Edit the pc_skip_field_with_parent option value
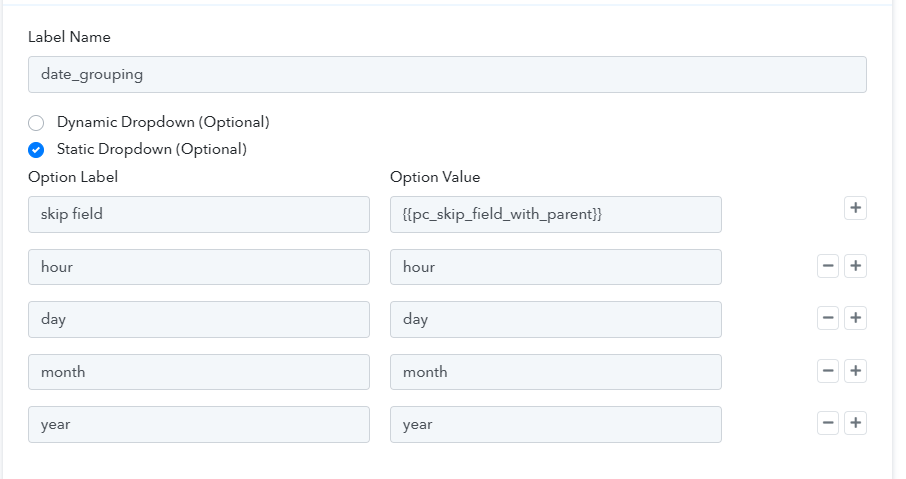This screenshot has height=479, width=906. click(555, 214)
